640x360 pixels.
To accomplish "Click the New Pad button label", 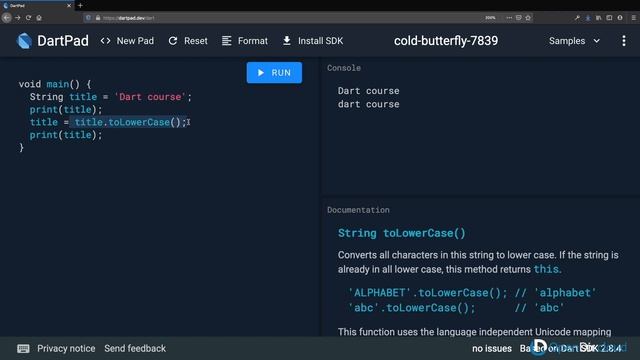I will click(135, 41).
